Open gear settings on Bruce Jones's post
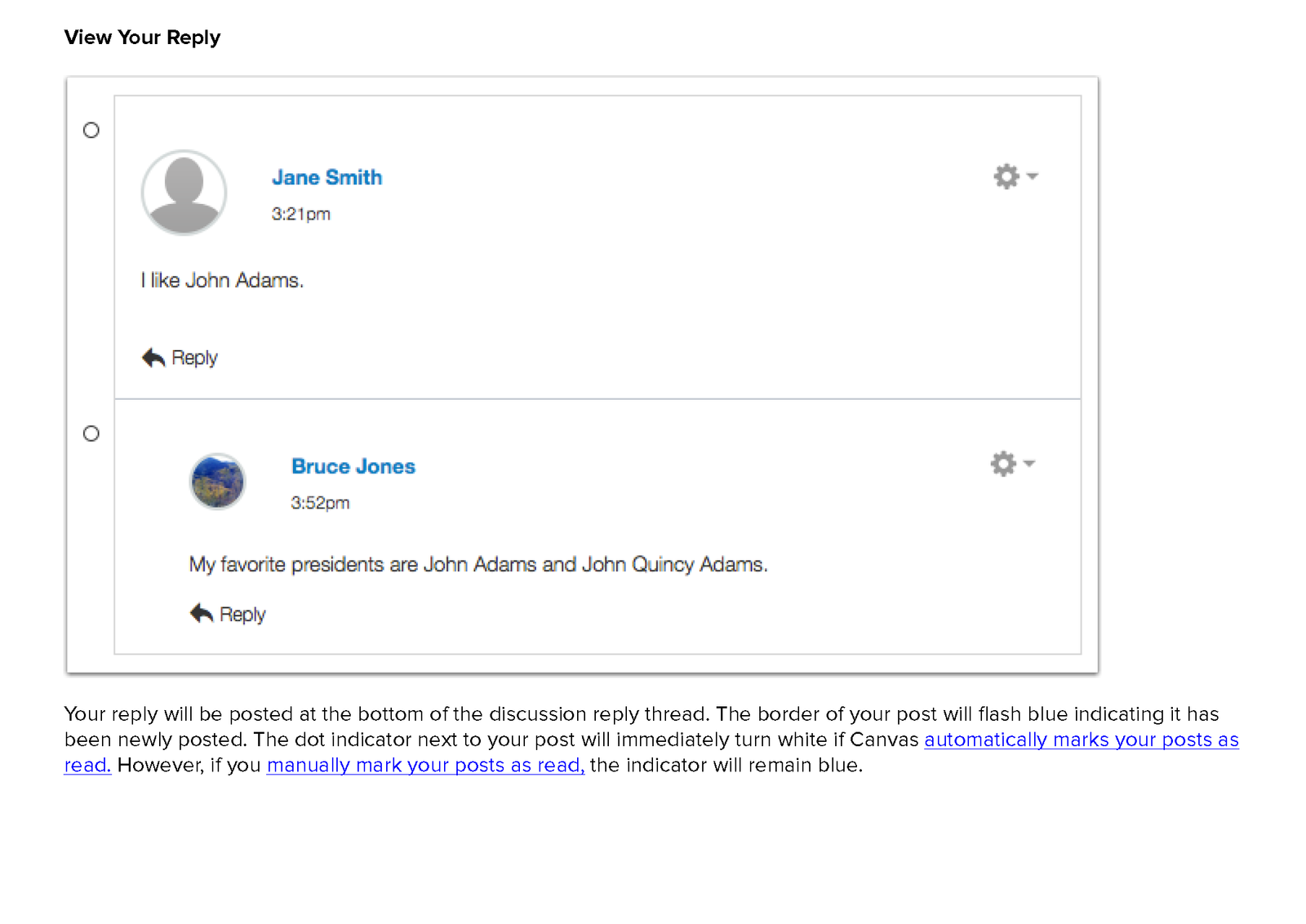This screenshot has height=924, width=1306. point(1003,464)
